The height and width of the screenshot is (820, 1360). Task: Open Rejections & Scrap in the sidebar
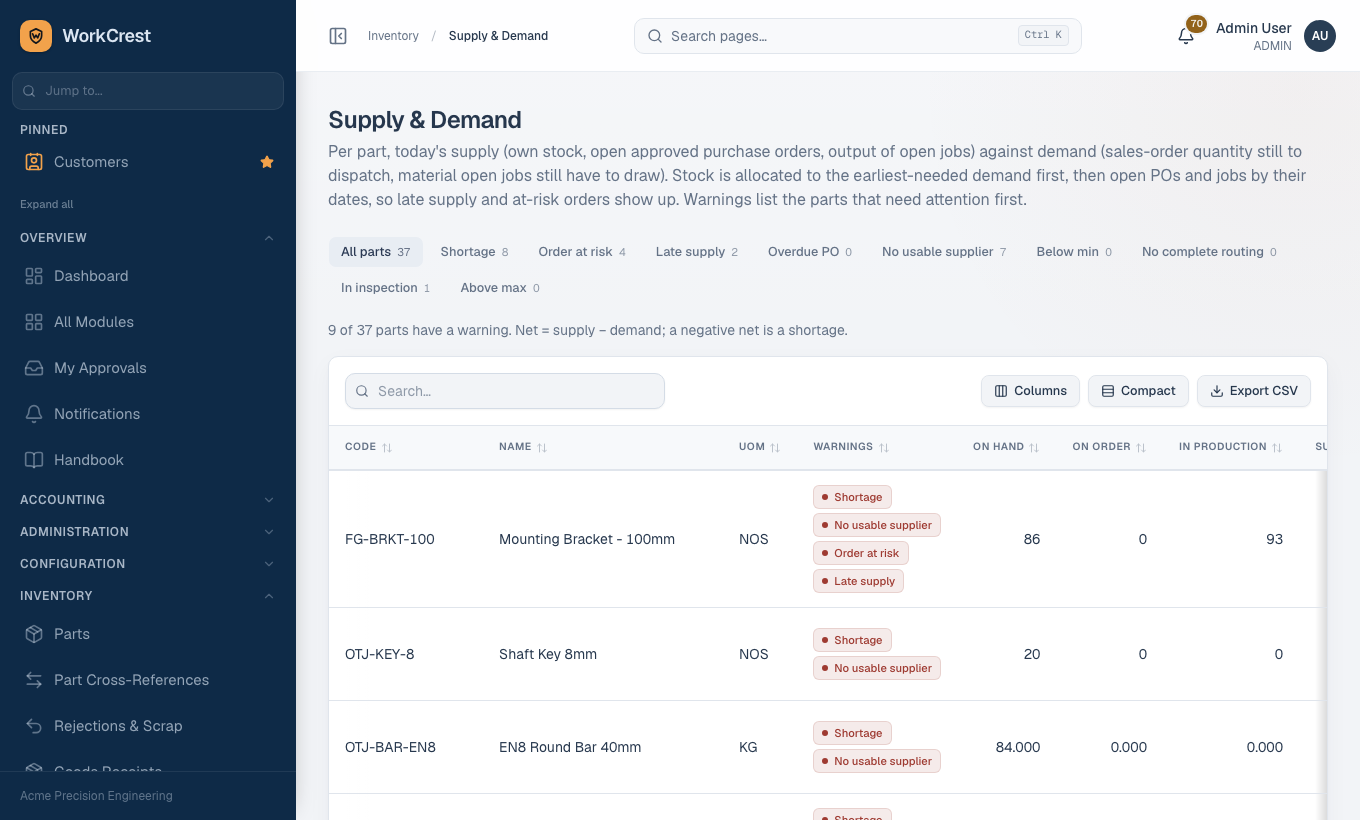(x=148, y=726)
